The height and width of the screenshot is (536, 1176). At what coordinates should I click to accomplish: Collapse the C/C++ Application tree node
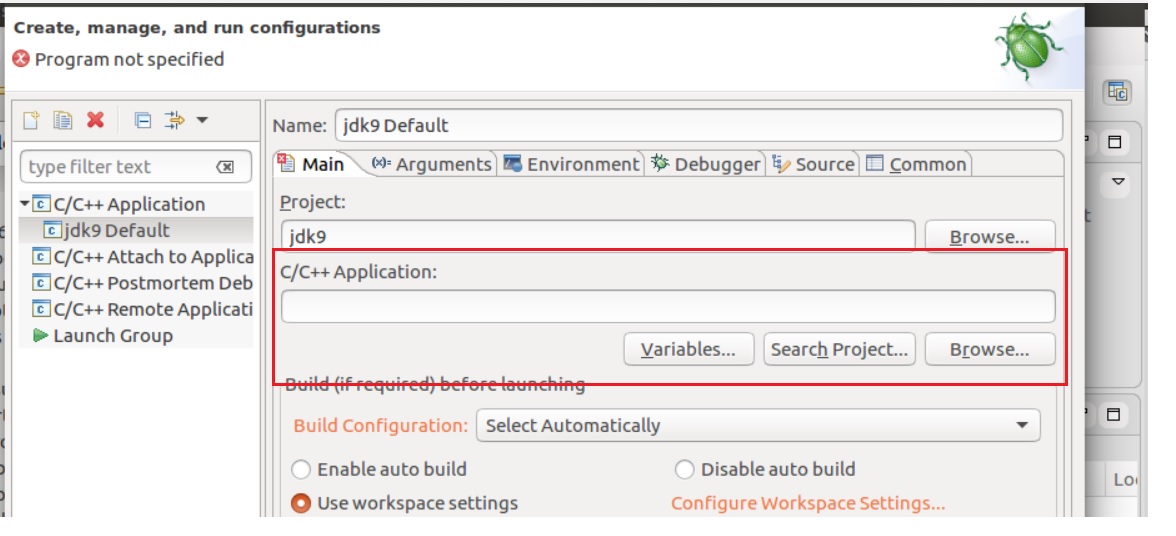coord(25,203)
